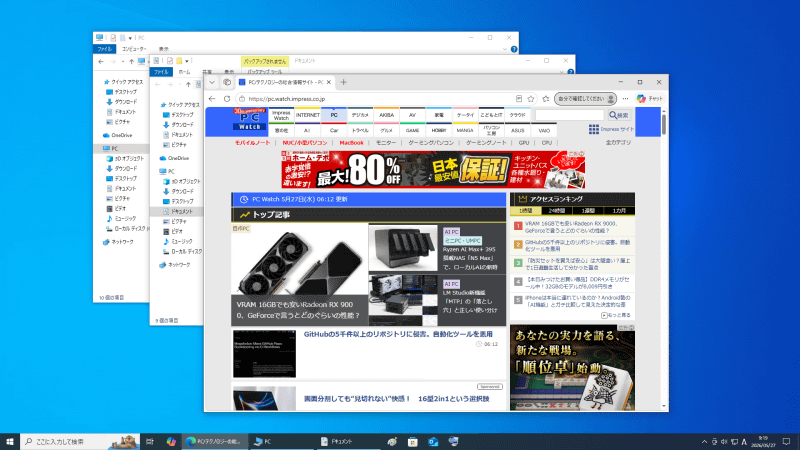This screenshot has height=450, width=800.
Task: Expand the Edge tab actions chevron
Action: tap(212, 82)
